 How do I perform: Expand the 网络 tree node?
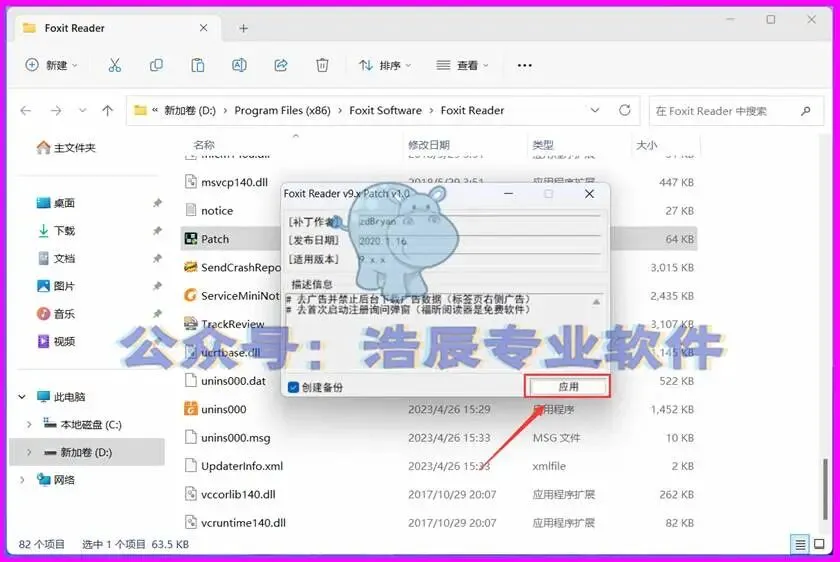[x=22, y=480]
